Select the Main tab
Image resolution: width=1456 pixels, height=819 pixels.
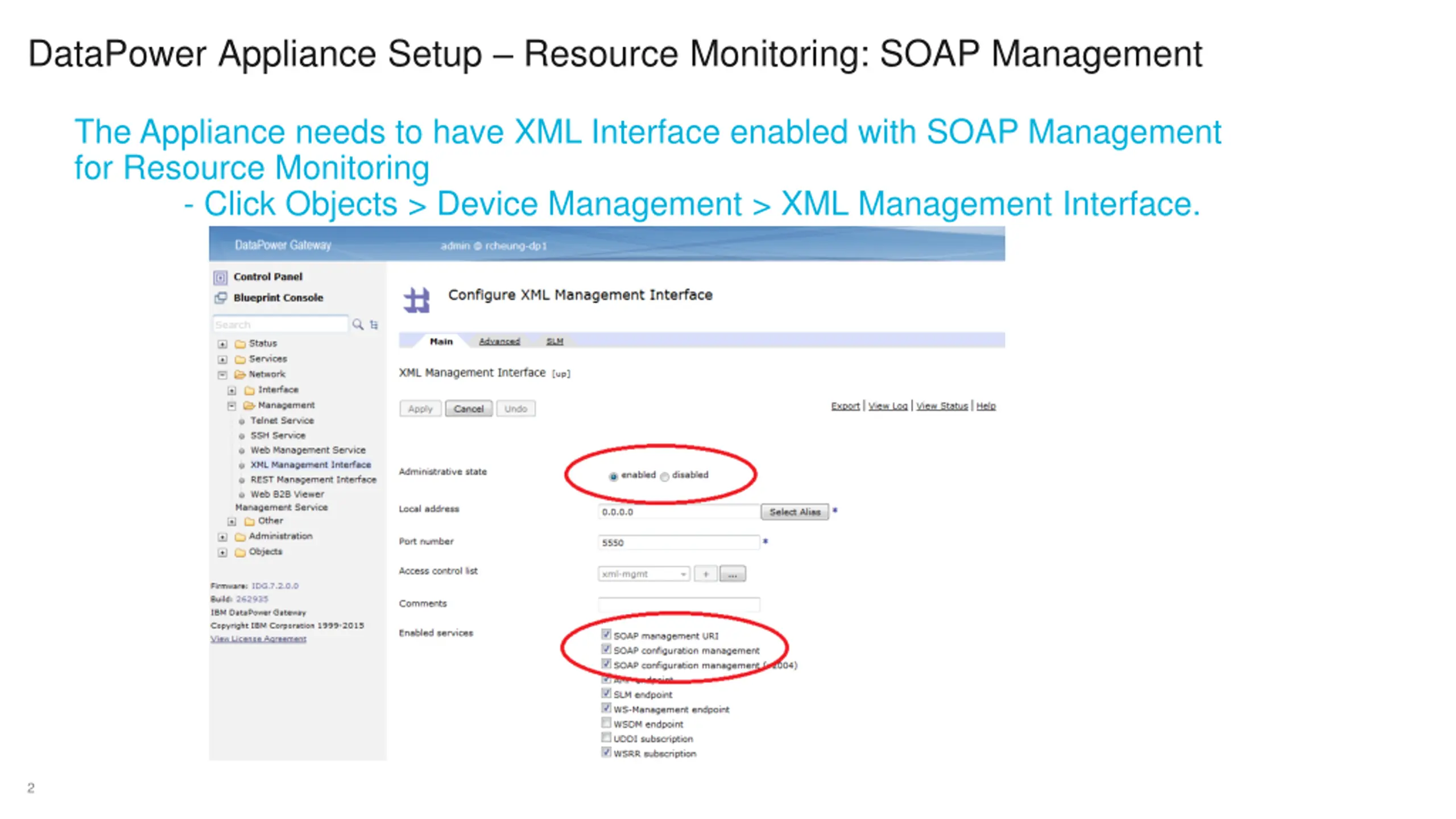coord(441,341)
